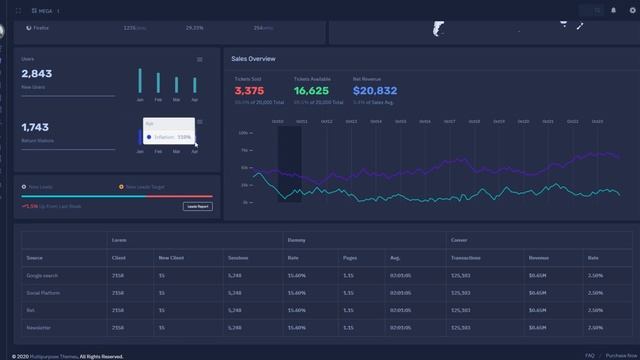Open notifications via the bell icon
This screenshot has width=640, height=360.
coord(613,11)
